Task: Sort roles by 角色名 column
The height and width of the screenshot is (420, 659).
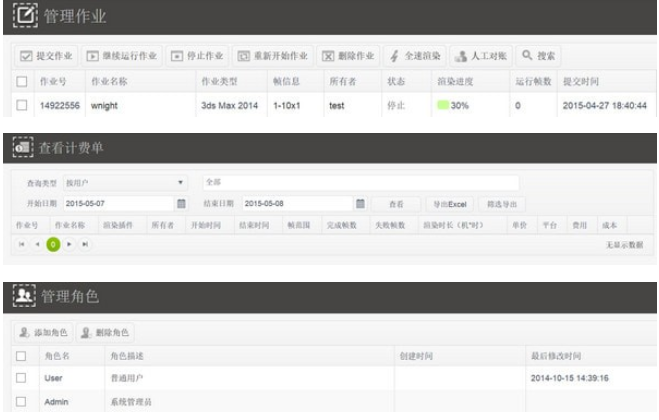Action: pos(57,356)
